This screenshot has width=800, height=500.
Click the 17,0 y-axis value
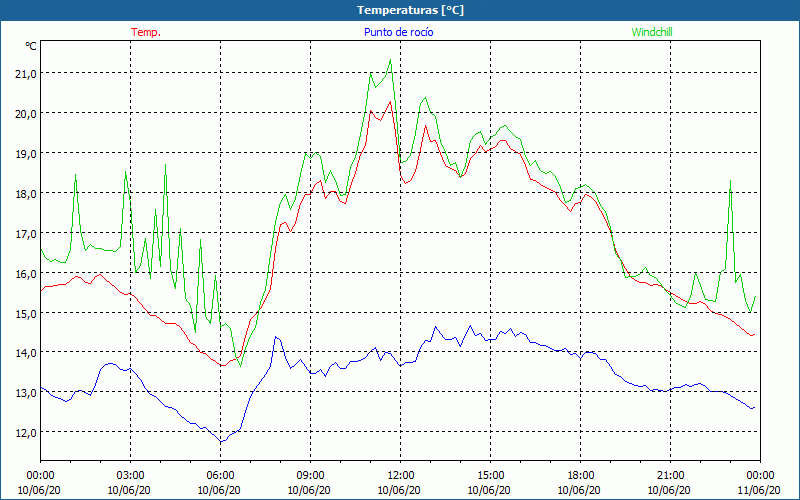click(26, 234)
